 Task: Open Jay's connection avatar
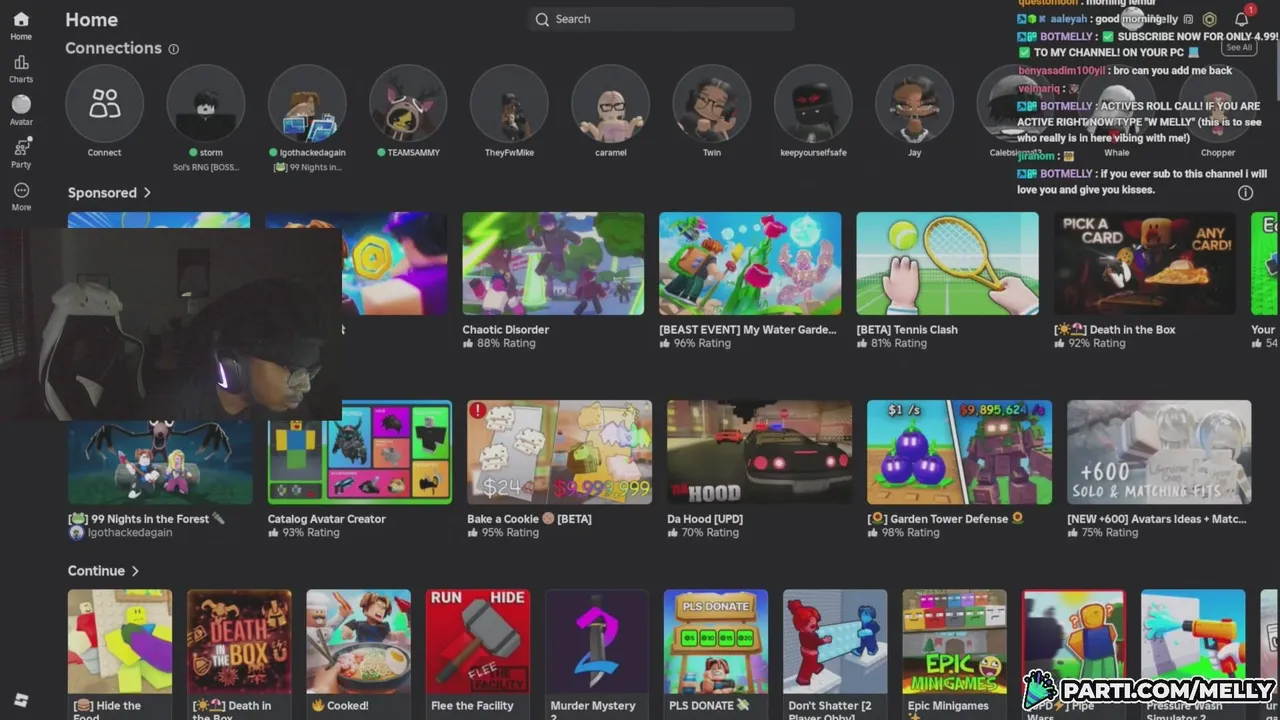tap(914, 104)
